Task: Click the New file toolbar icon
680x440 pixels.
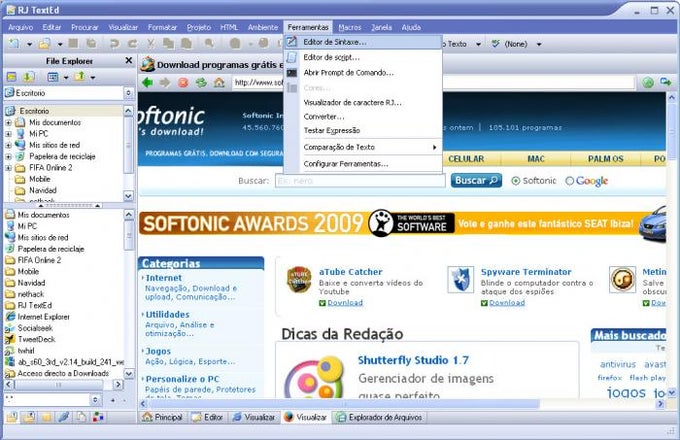Action: tap(15, 43)
